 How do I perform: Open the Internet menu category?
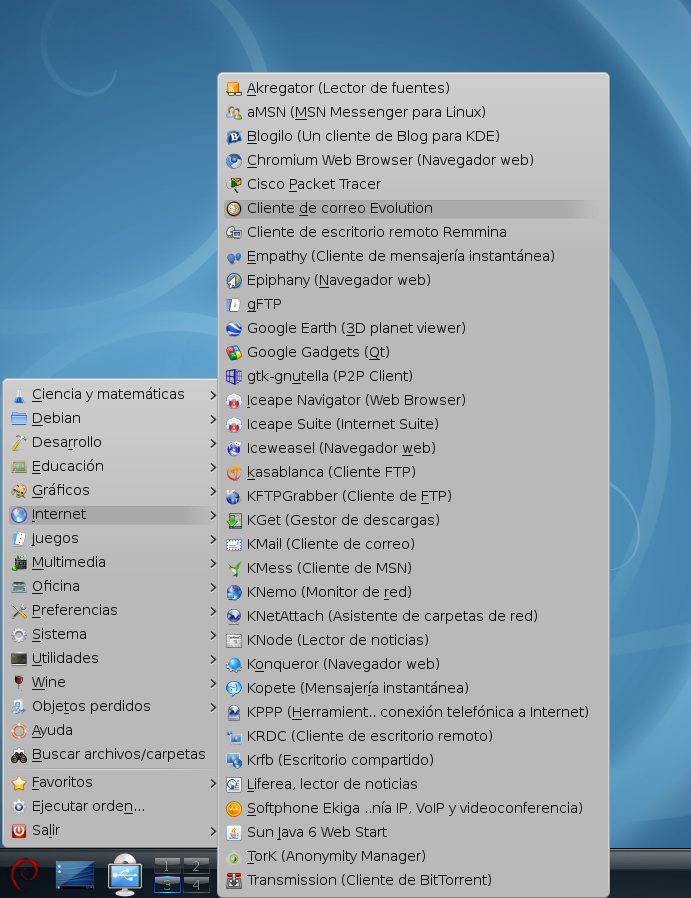[x=112, y=515]
